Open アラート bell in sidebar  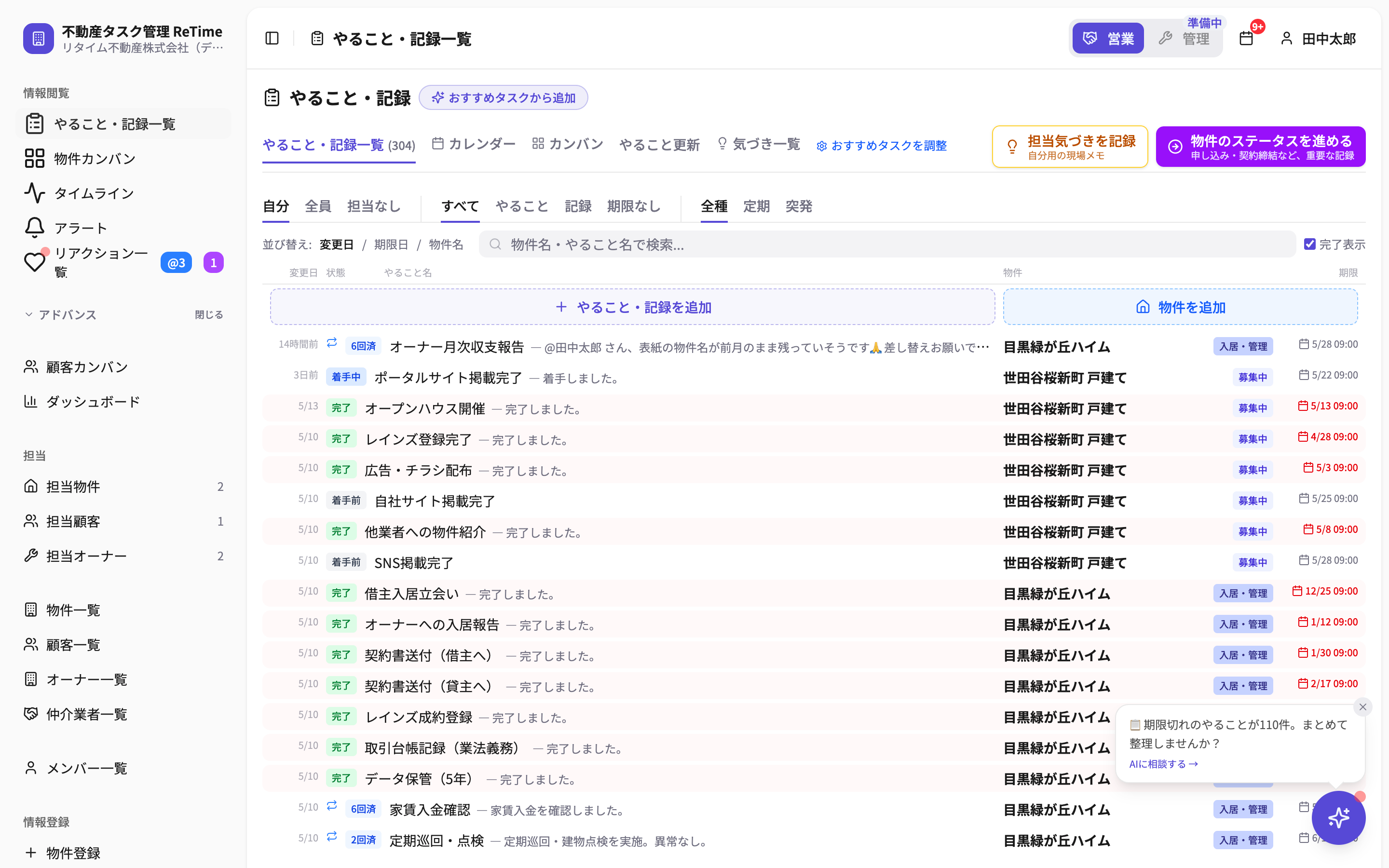123,228
